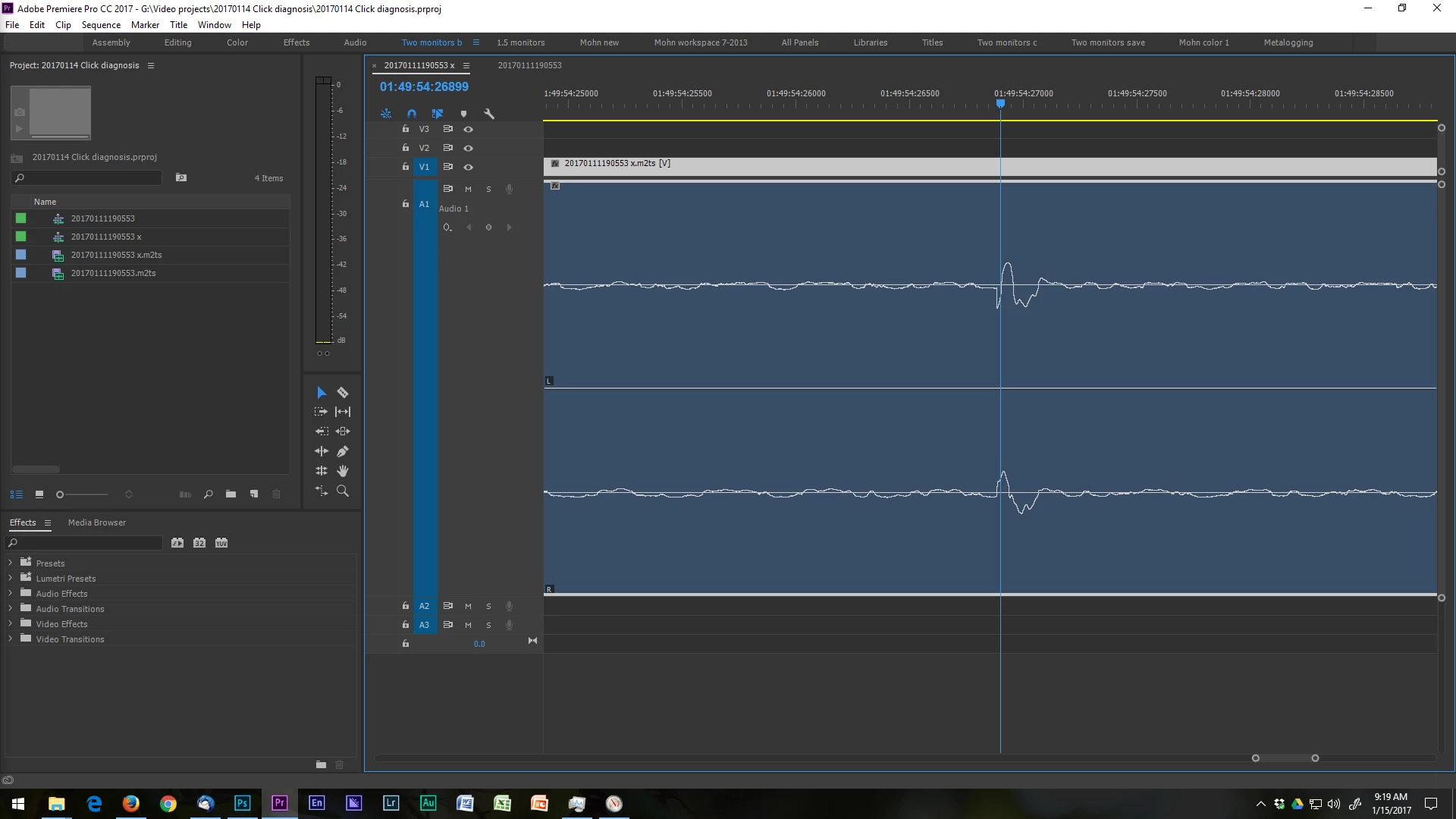Click New Bin folder icon in Project panel

coord(231,494)
